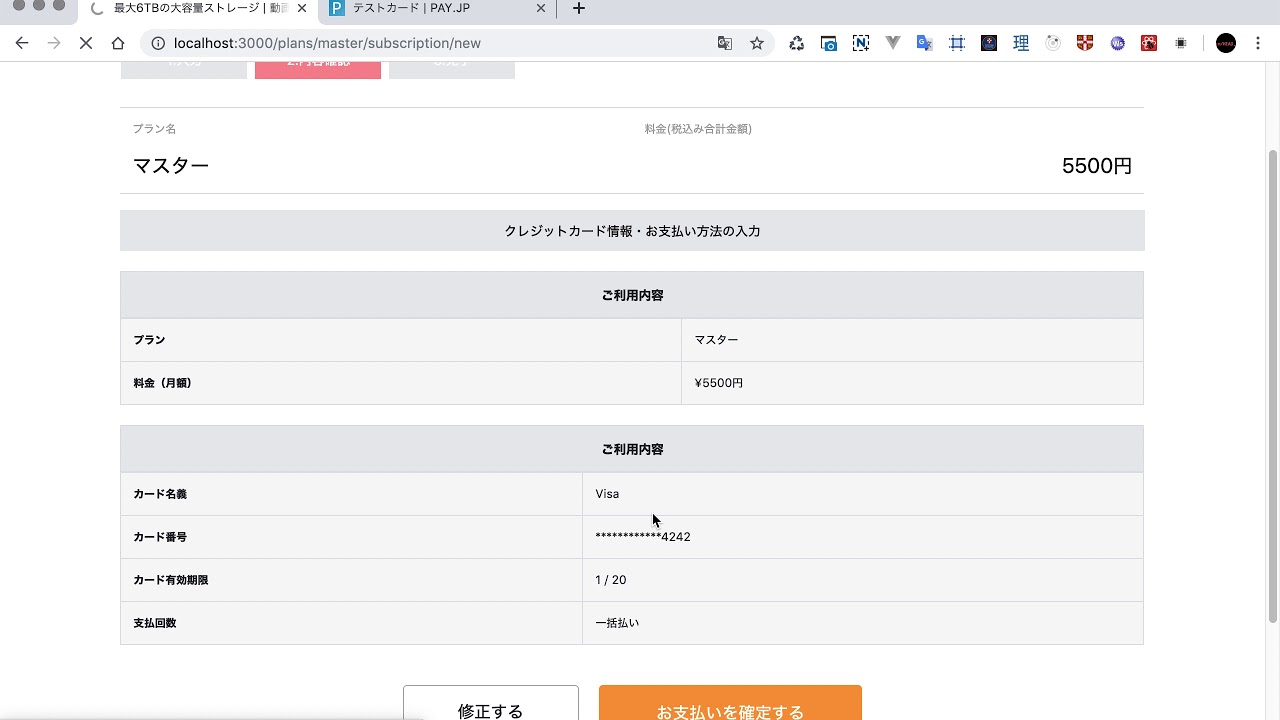Screen dimensions: 1280x720
Task: Translate this page via address bar
Action: [x=725, y=43]
